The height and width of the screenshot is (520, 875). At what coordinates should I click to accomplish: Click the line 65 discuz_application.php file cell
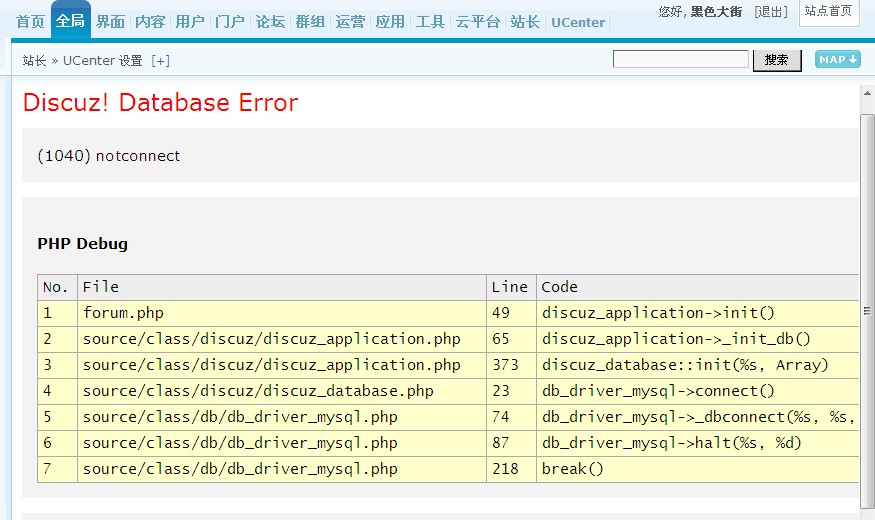click(282, 339)
